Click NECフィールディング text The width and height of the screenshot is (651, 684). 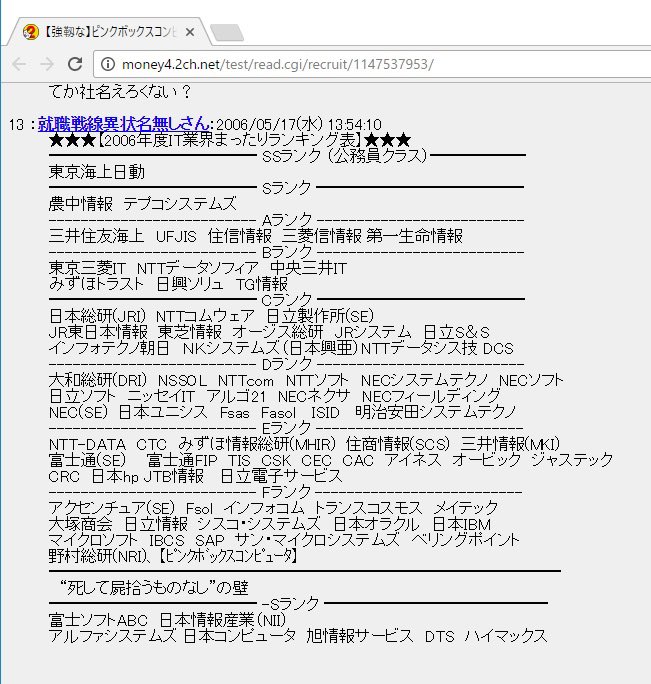point(431,397)
